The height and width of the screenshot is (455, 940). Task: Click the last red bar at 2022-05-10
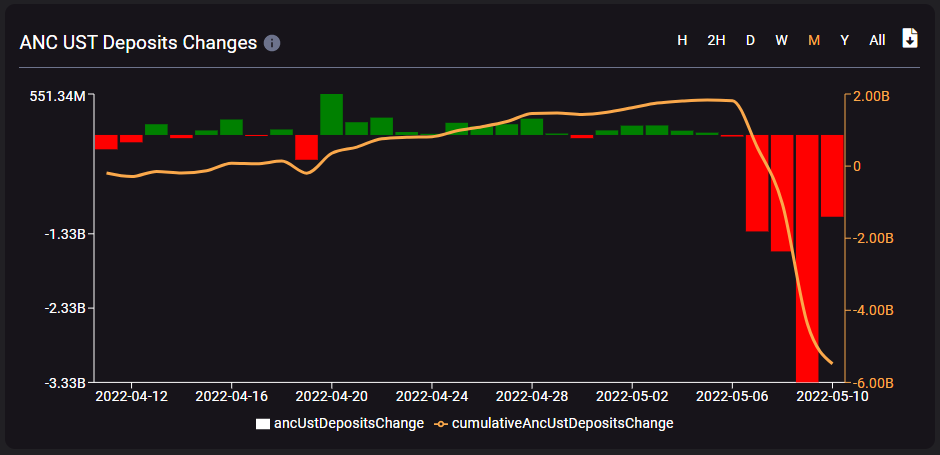832,176
